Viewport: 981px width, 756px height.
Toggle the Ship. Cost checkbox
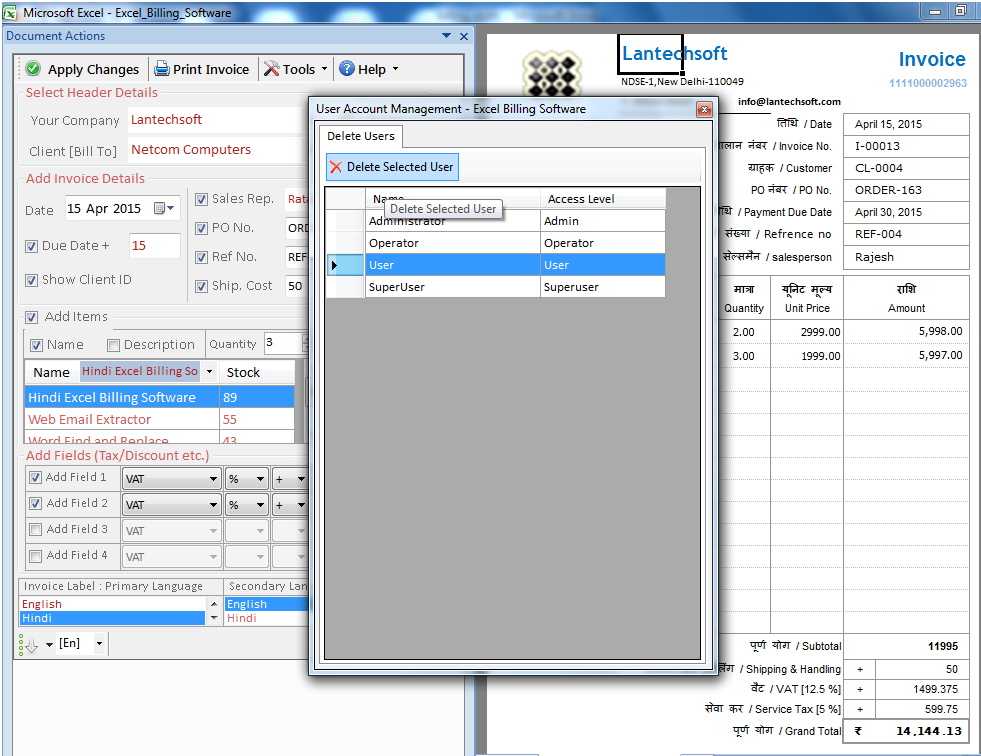[x=201, y=287]
